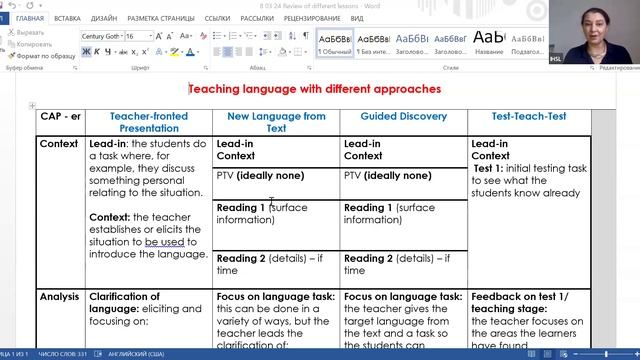Click the Redo/Repeat icon
The image size is (640, 360).
click(x=30, y=5)
